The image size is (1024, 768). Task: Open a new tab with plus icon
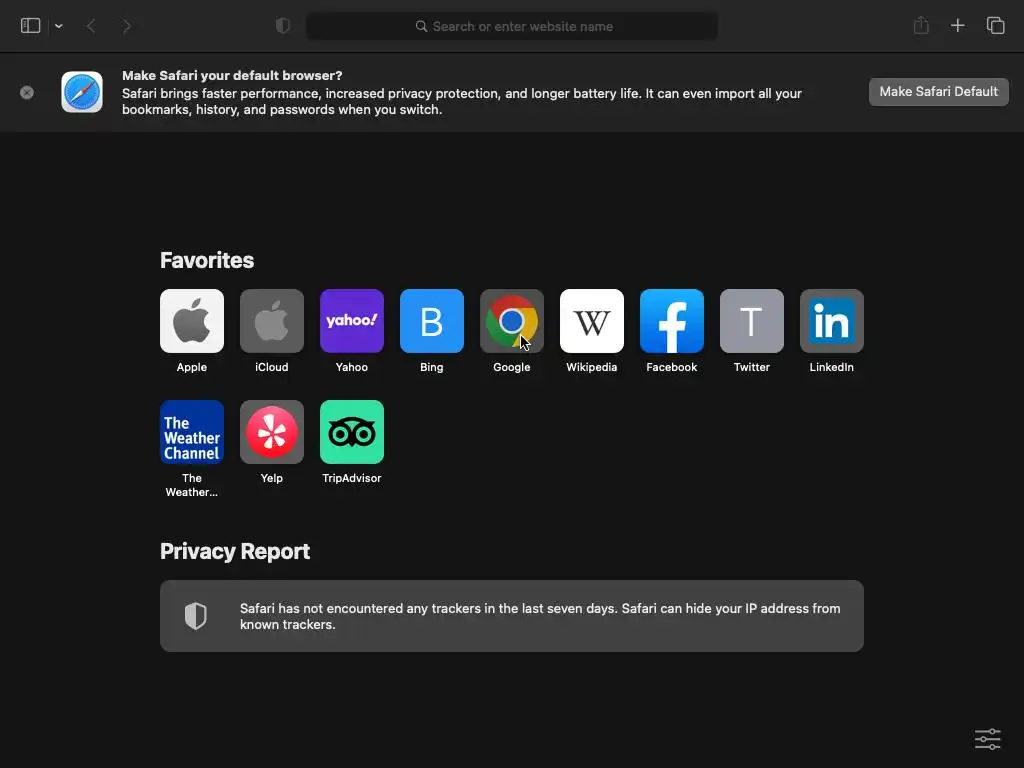click(957, 25)
